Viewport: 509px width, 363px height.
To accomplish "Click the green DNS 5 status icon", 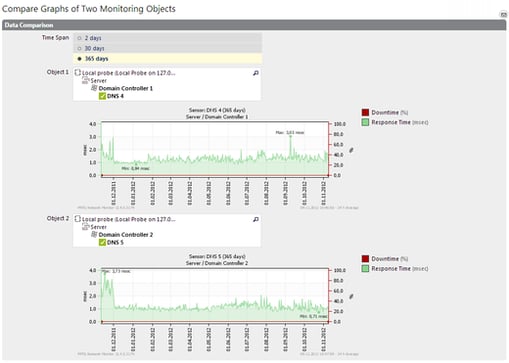I will tap(102, 242).
